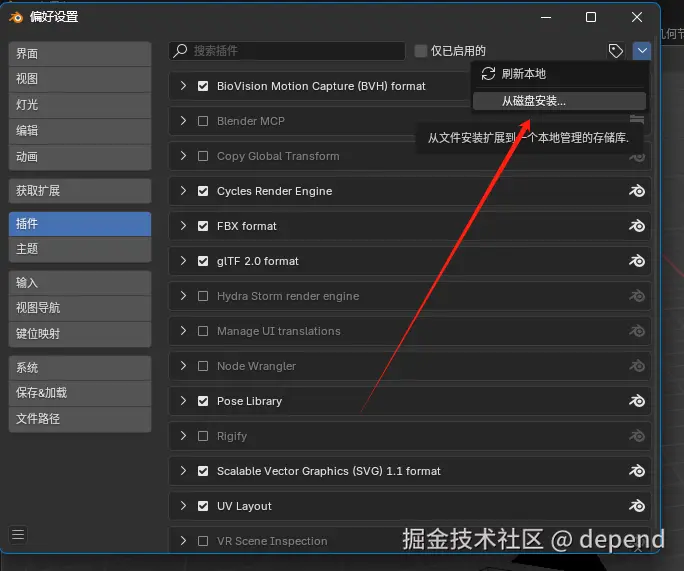Click Blender icon on glTF 2.0 format row

coord(637,261)
